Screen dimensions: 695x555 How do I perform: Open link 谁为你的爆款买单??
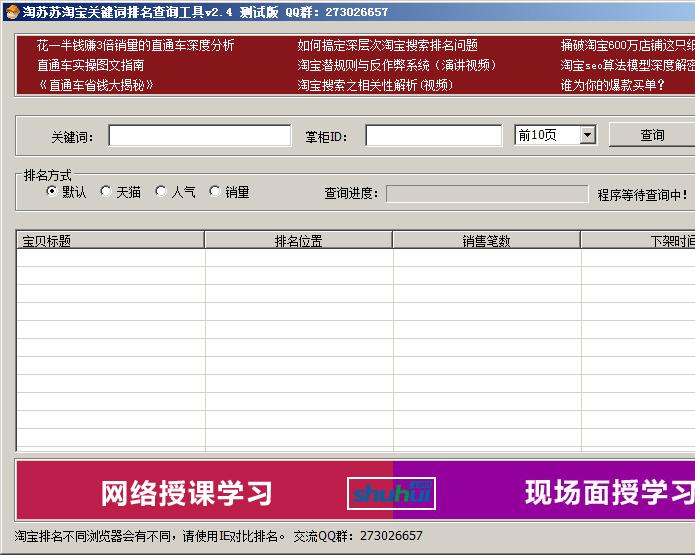pos(613,85)
